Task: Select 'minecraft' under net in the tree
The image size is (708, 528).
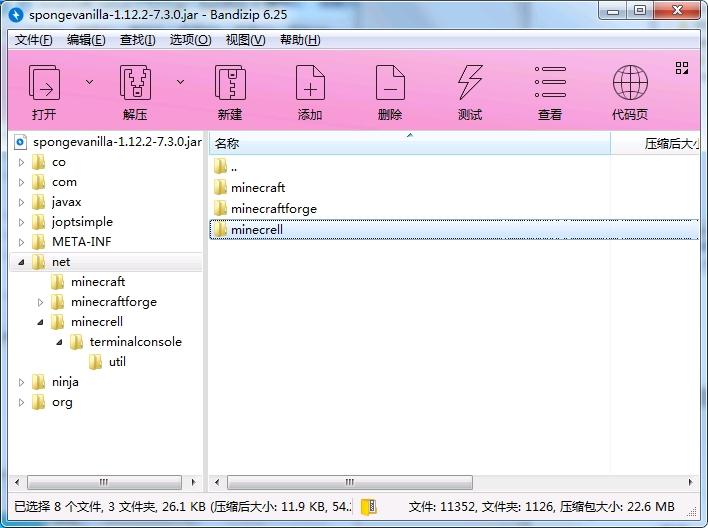Action: (x=98, y=282)
